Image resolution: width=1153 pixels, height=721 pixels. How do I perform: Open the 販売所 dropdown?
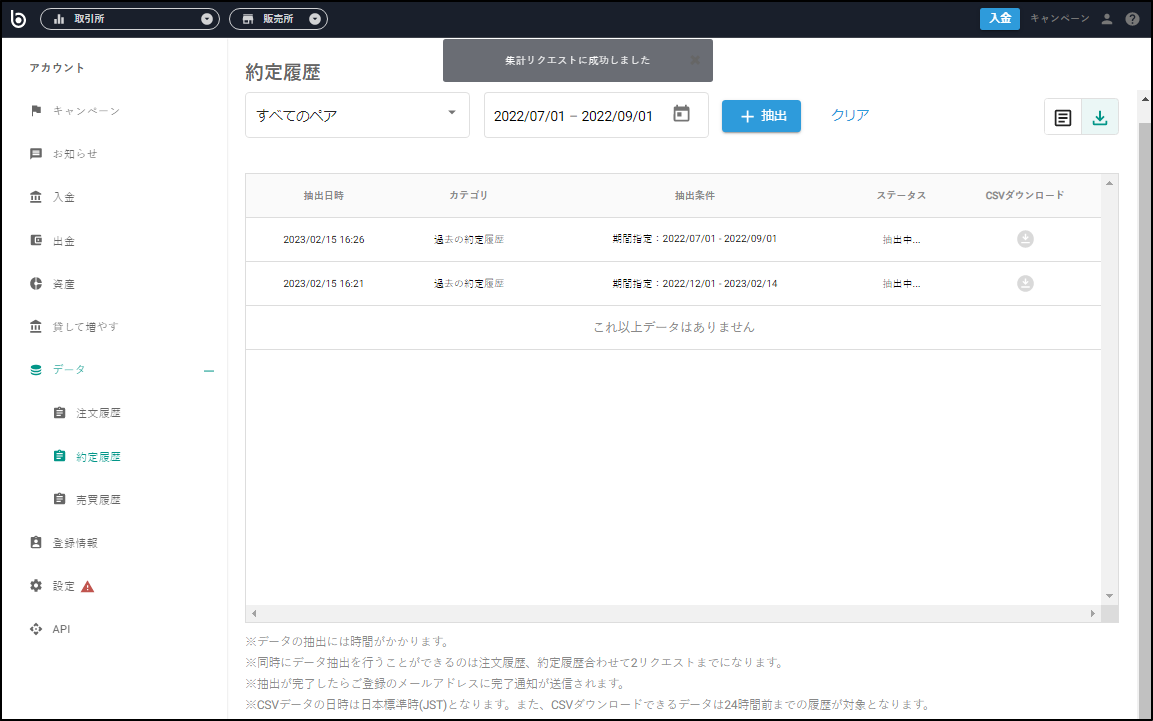[x=278, y=19]
